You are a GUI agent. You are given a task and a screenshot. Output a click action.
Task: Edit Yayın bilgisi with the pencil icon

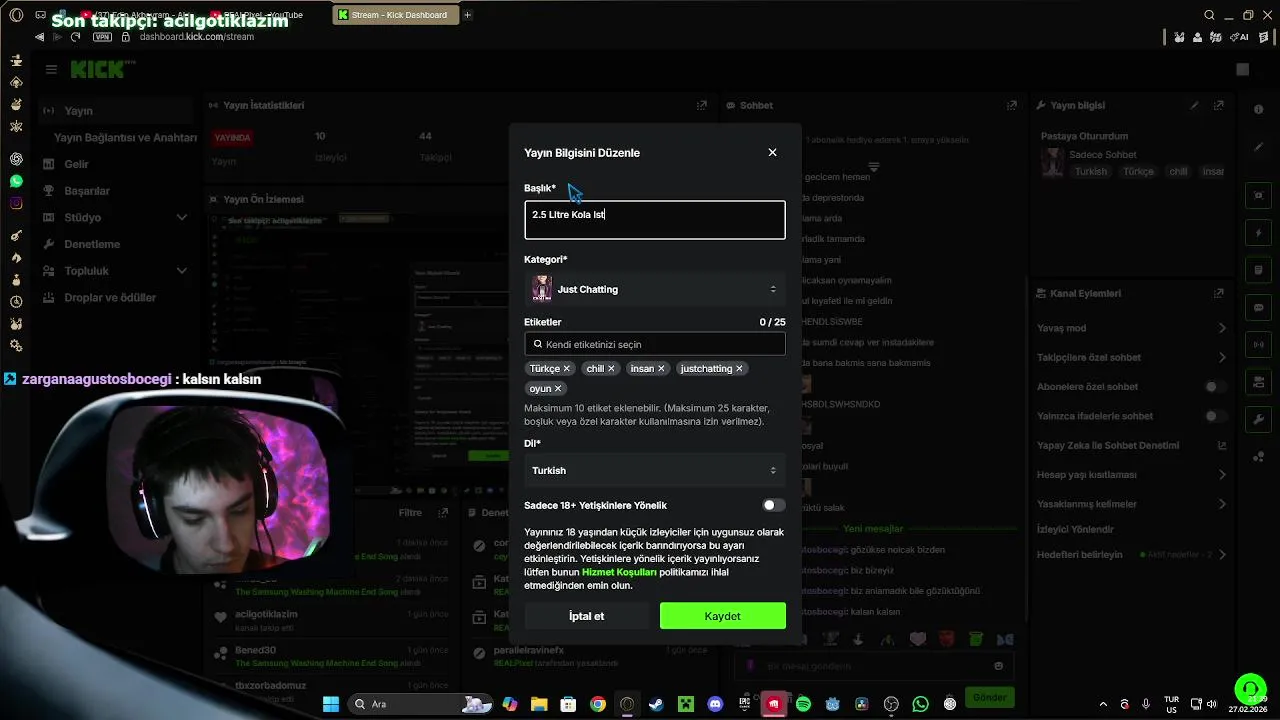pyautogui.click(x=1194, y=105)
